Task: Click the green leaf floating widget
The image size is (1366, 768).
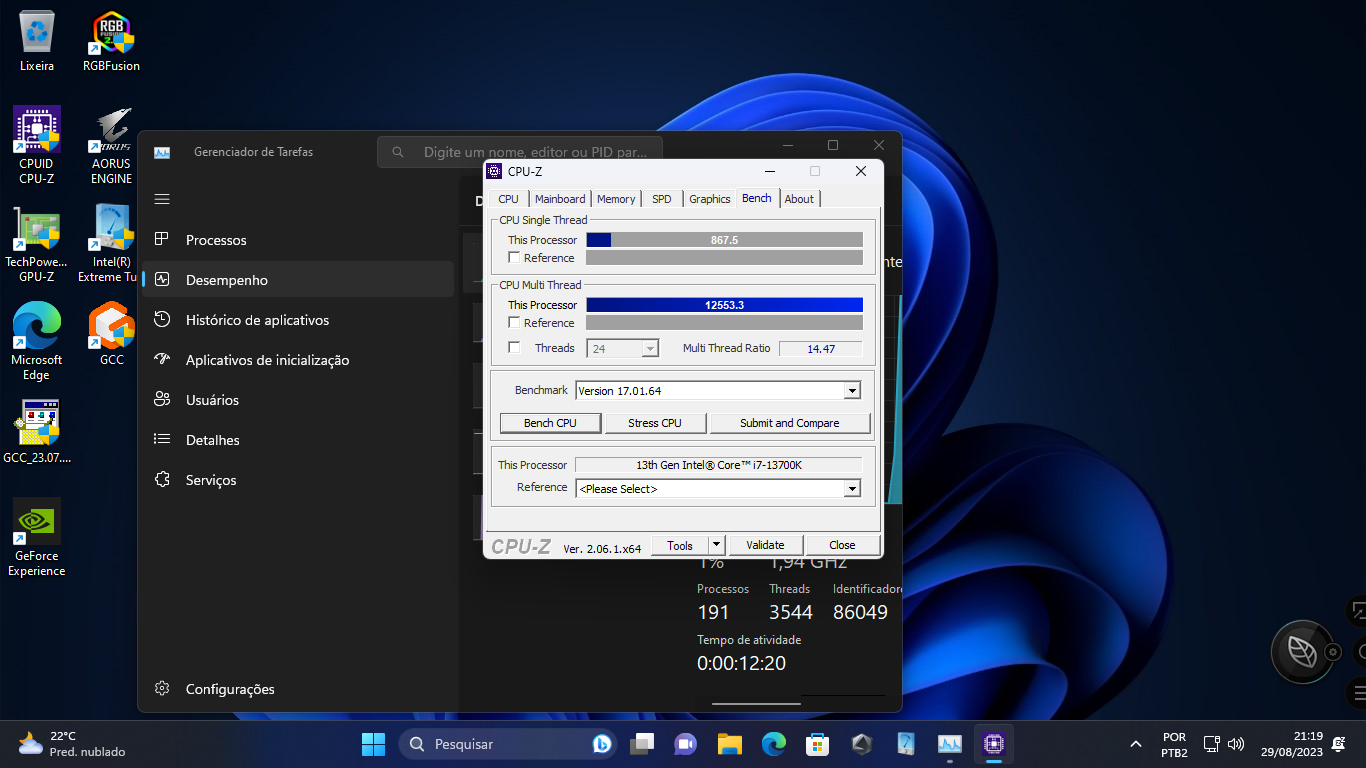Action: (1302, 652)
